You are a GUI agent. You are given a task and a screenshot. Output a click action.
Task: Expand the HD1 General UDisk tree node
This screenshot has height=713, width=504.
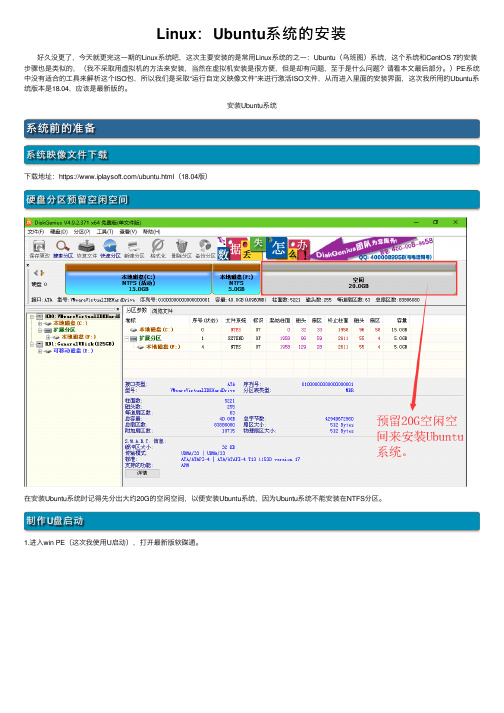click(32, 344)
